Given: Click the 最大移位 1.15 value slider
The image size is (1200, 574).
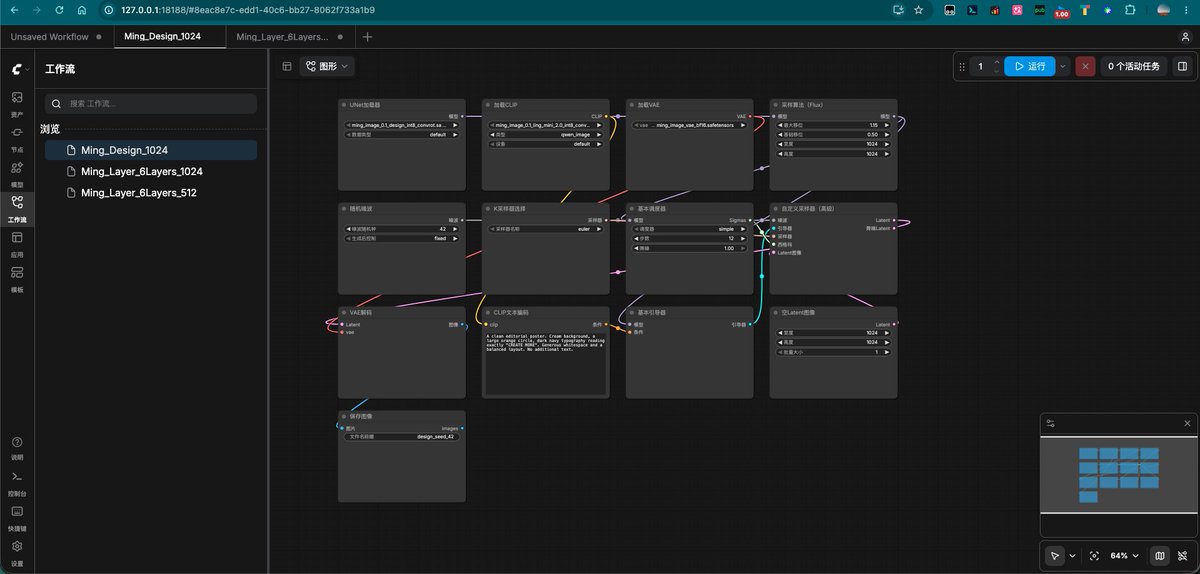Looking at the screenshot, I should [833, 125].
